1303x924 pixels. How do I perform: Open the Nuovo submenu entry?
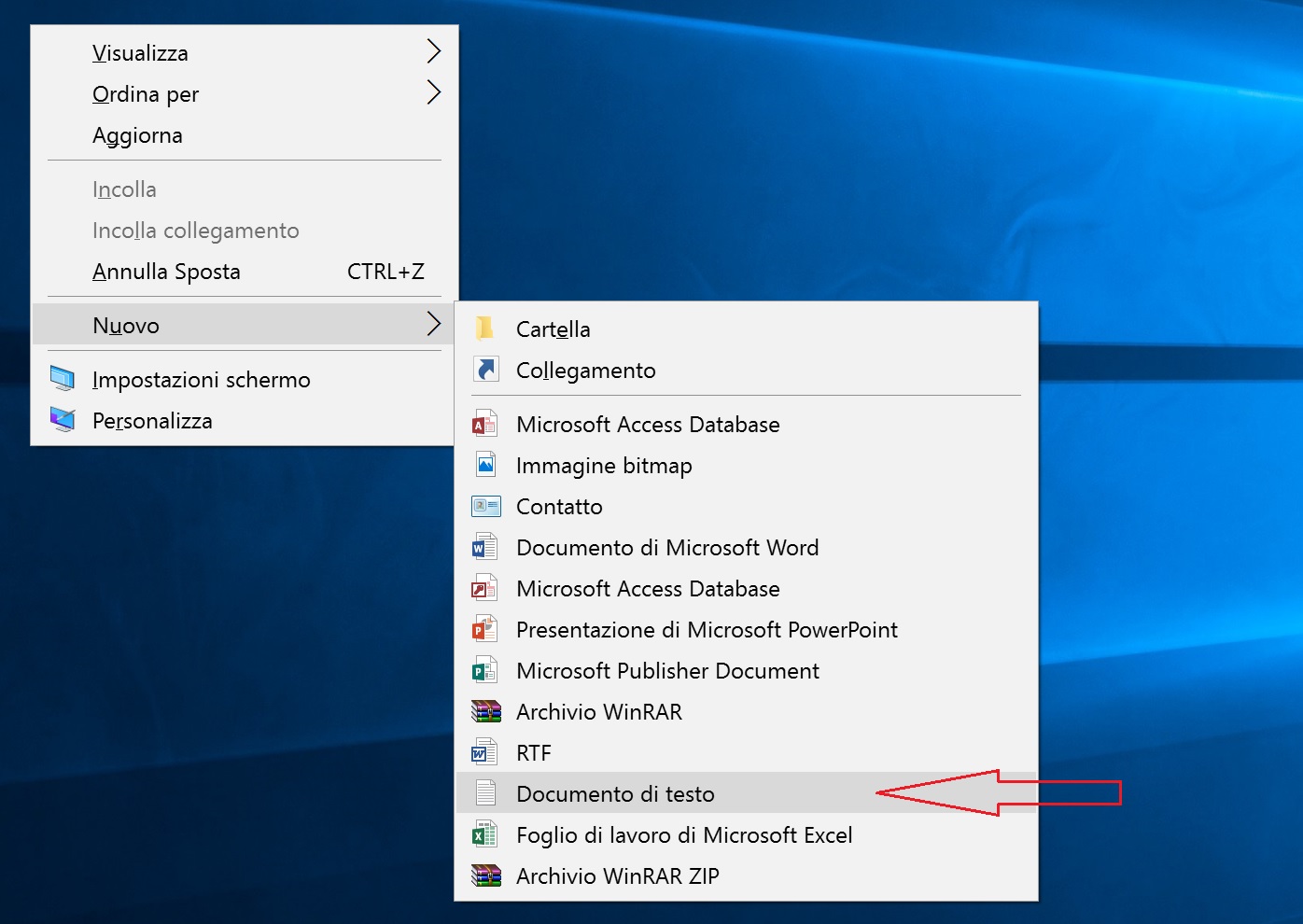click(x=243, y=325)
